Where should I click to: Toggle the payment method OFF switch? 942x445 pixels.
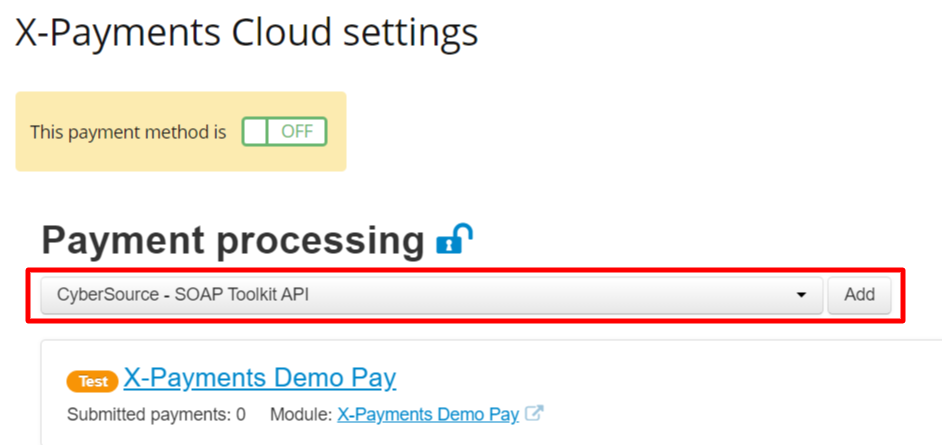284,132
